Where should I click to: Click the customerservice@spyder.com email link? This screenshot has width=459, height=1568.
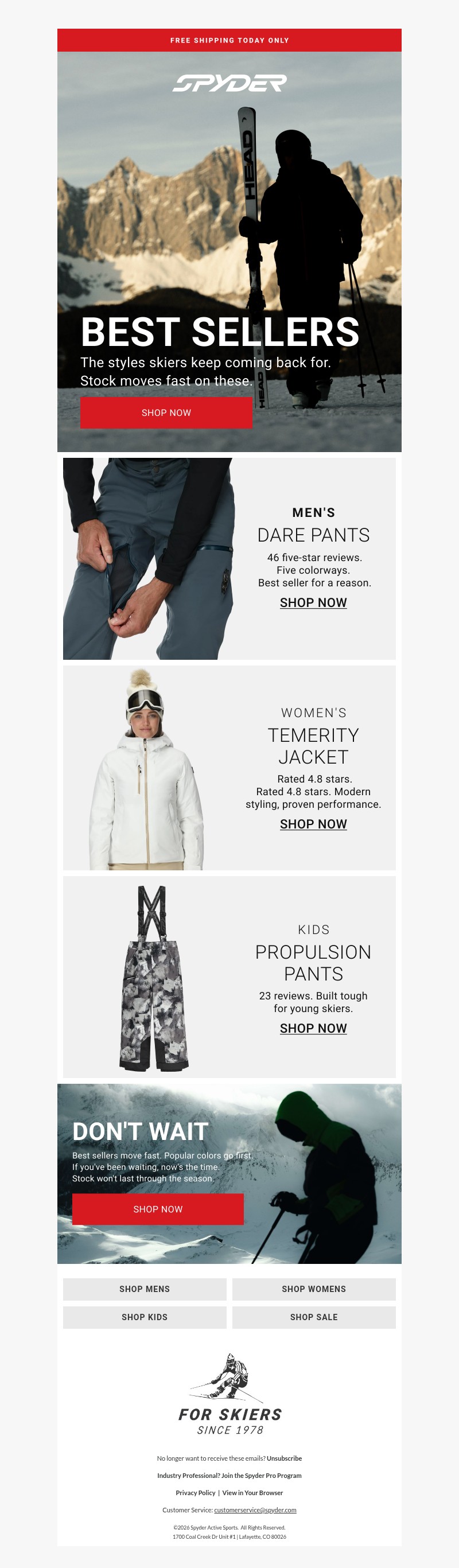tap(255, 1510)
